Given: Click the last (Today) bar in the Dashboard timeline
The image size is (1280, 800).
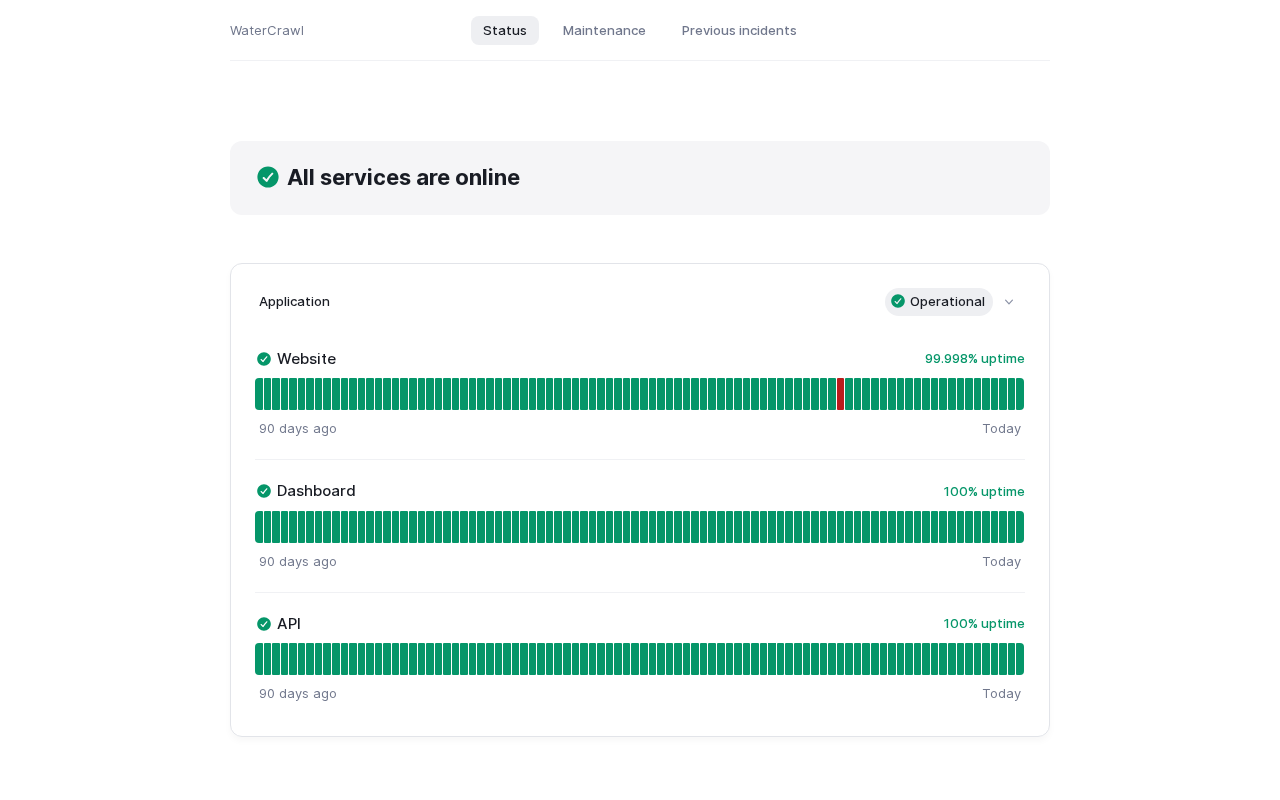Looking at the screenshot, I should pos(1019,527).
